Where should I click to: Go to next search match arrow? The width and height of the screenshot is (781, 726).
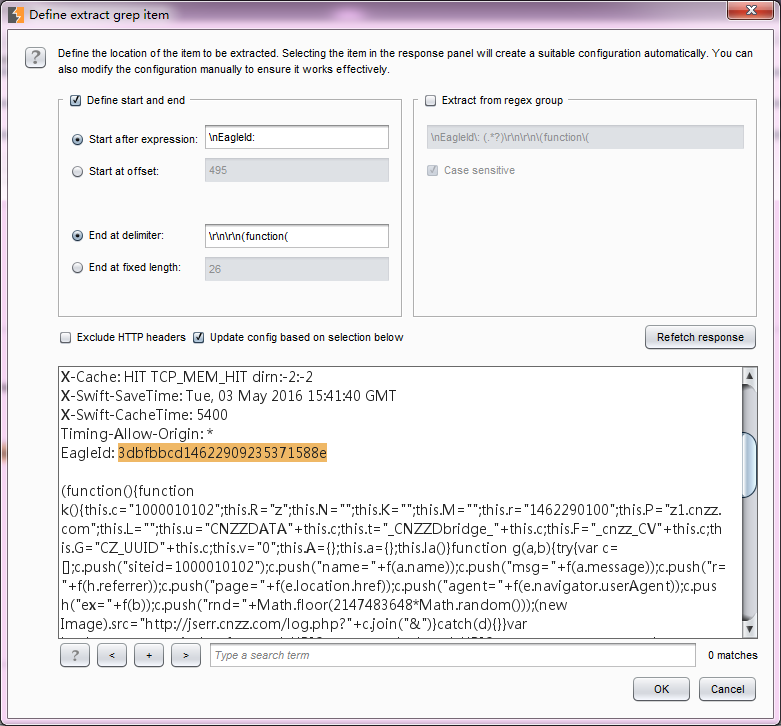click(186, 655)
